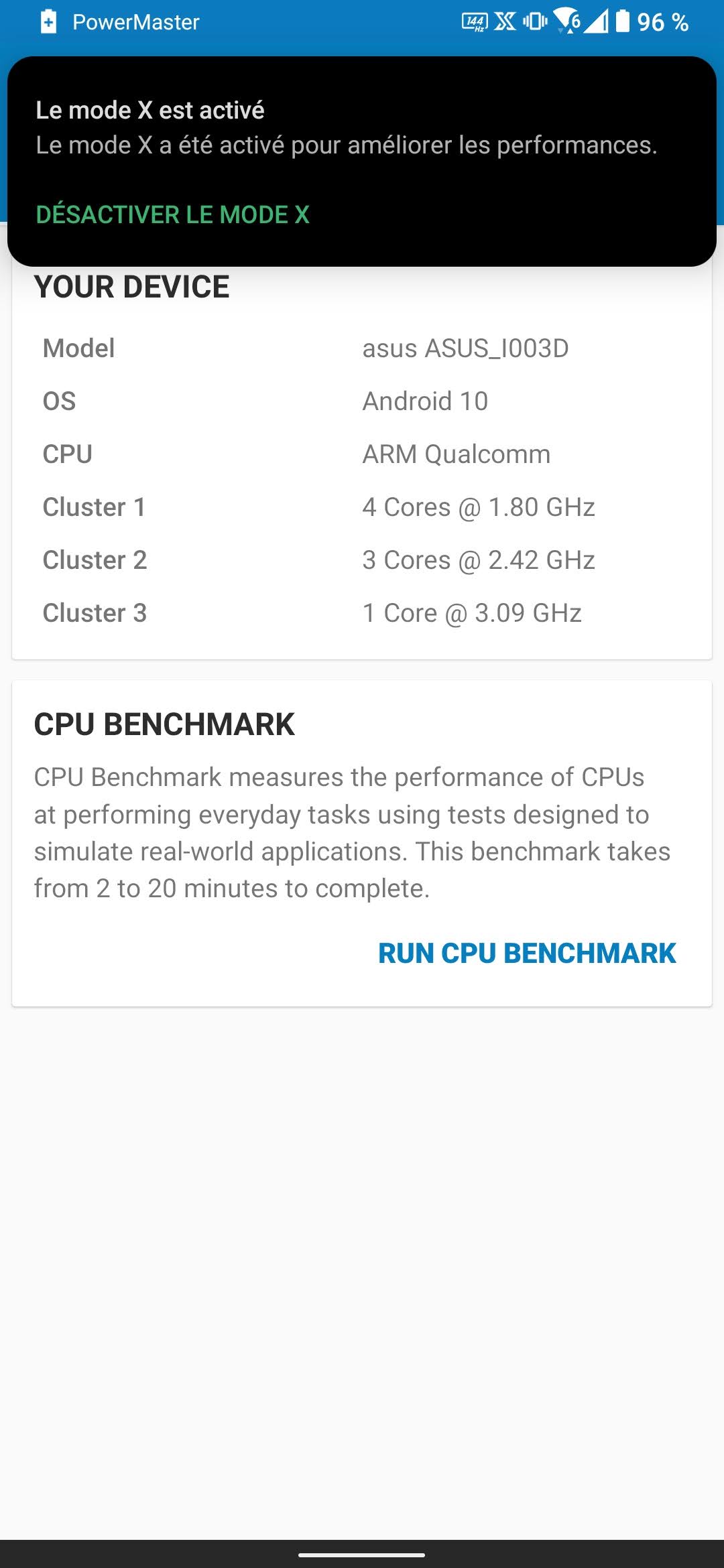Tap the X Mode status icon

click(x=505, y=22)
